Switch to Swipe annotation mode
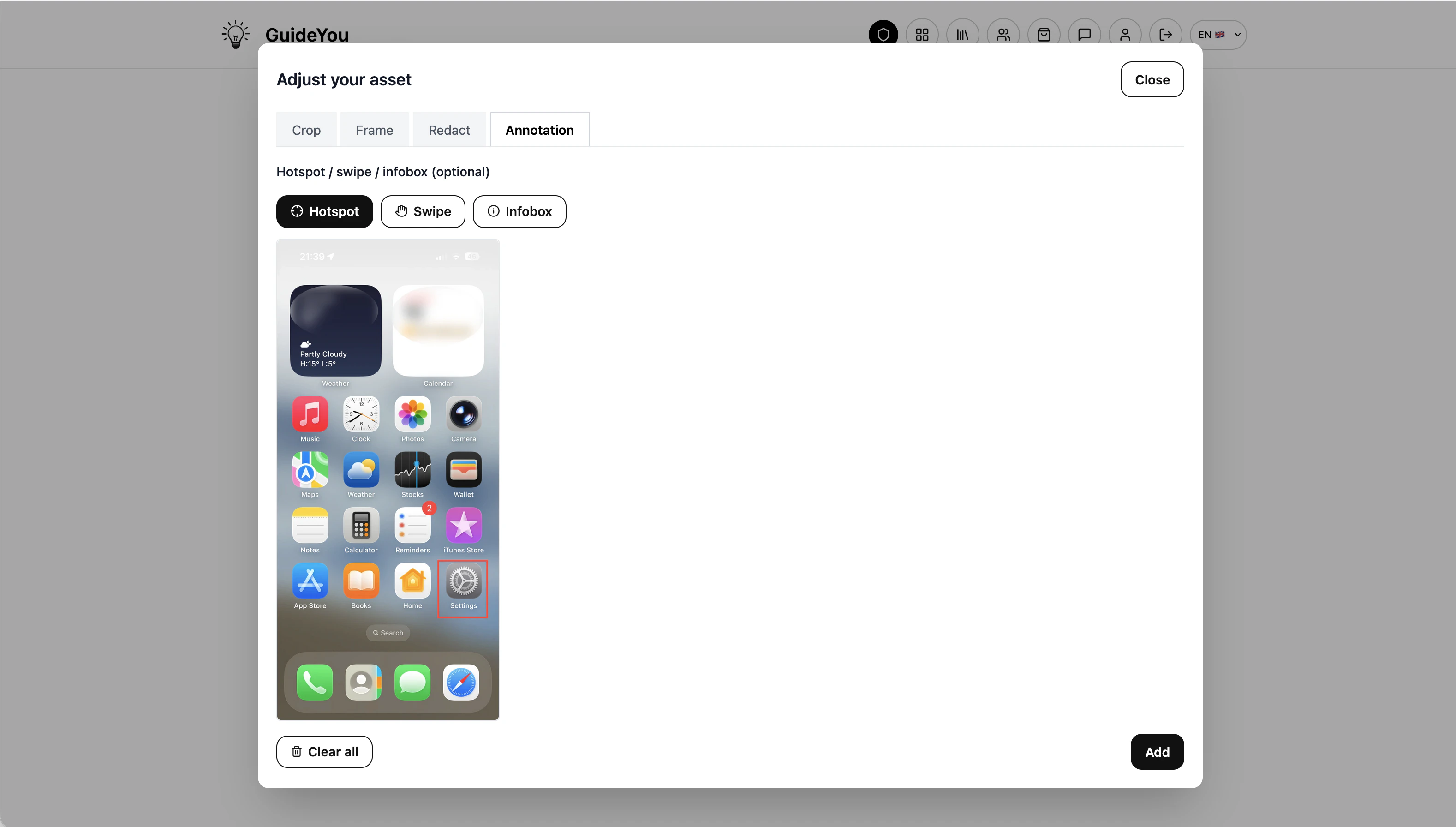 423,211
